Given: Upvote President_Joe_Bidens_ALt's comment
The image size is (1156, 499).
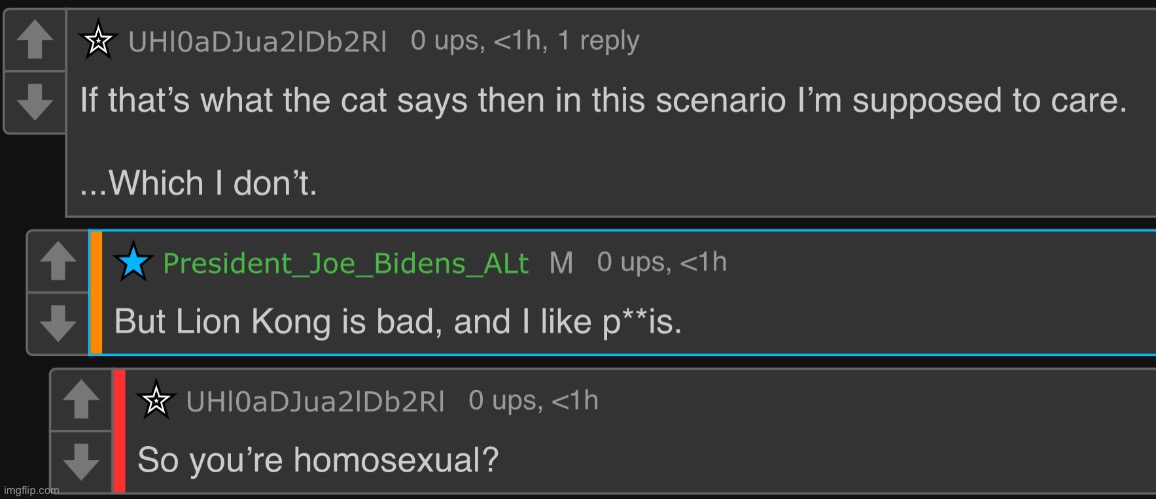Looking at the screenshot, I should [58, 262].
